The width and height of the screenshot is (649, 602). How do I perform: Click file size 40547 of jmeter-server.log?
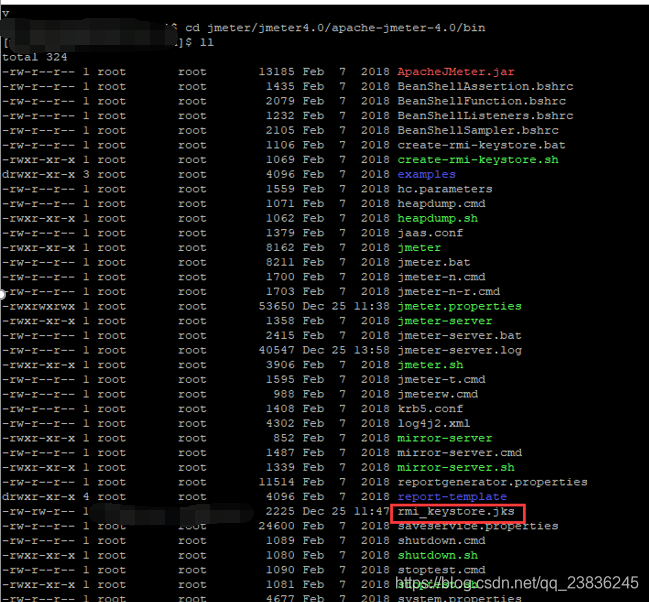click(276, 350)
